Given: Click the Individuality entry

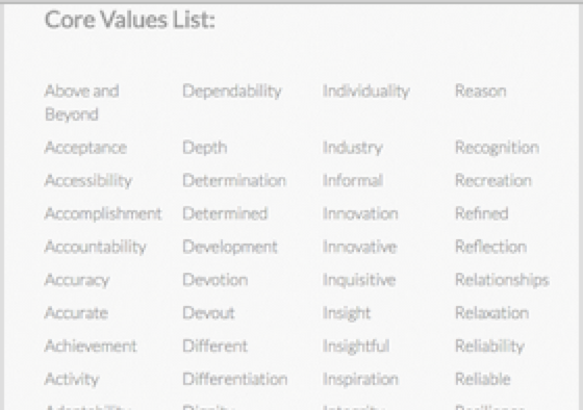Looking at the screenshot, I should pyautogui.click(x=366, y=91).
